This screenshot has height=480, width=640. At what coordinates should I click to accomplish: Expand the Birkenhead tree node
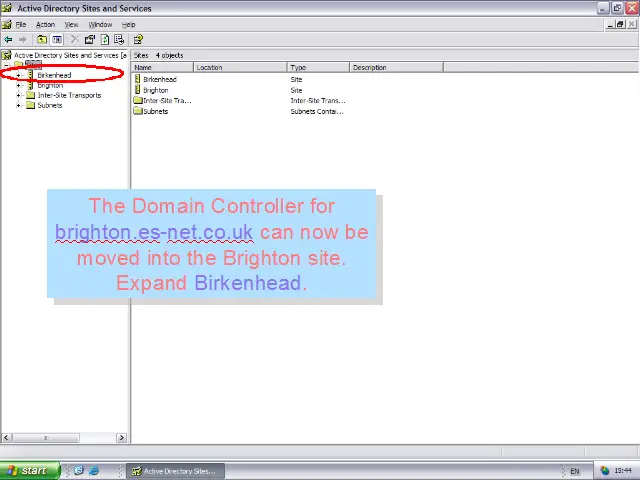[x=18, y=75]
